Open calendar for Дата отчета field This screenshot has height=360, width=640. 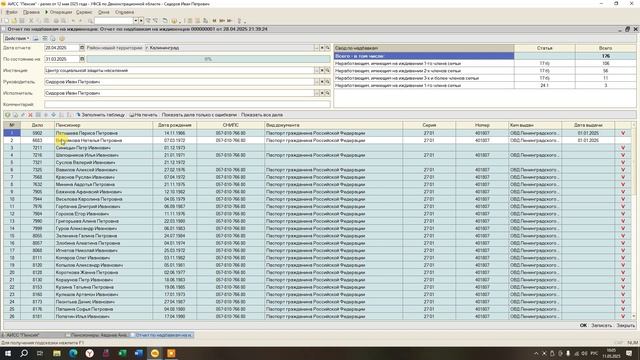click(x=82, y=48)
